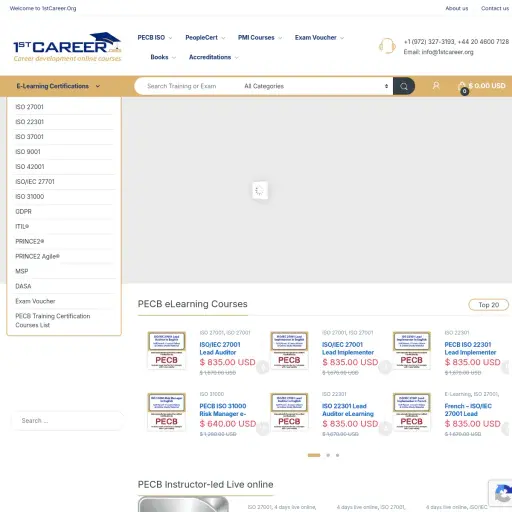This screenshot has width=512, height=512.
Task: Add PECB ISO 31000 Risk Manager to cart
Action: 263,428
